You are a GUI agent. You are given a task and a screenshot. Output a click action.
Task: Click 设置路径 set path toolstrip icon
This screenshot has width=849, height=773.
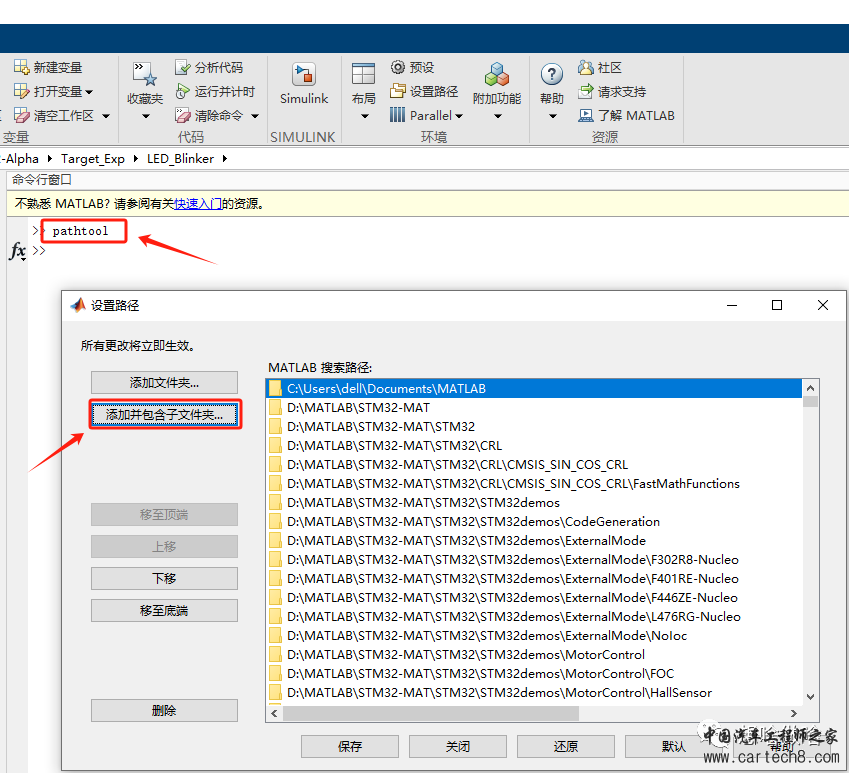point(397,91)
